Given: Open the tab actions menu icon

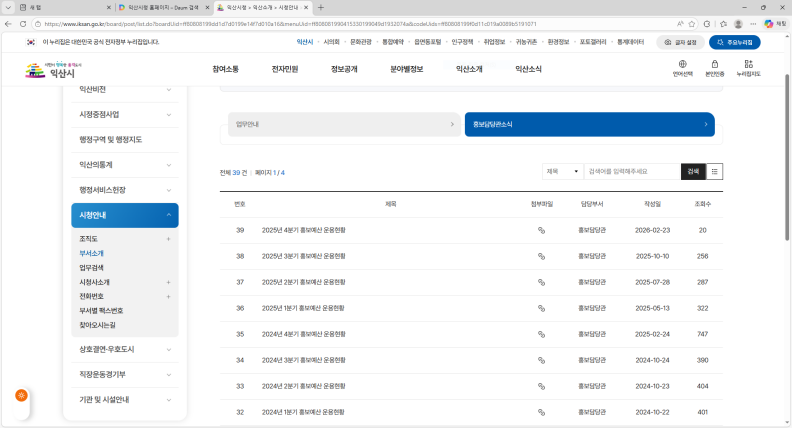Looking at the screenshot, I should (x=8, y=8).
